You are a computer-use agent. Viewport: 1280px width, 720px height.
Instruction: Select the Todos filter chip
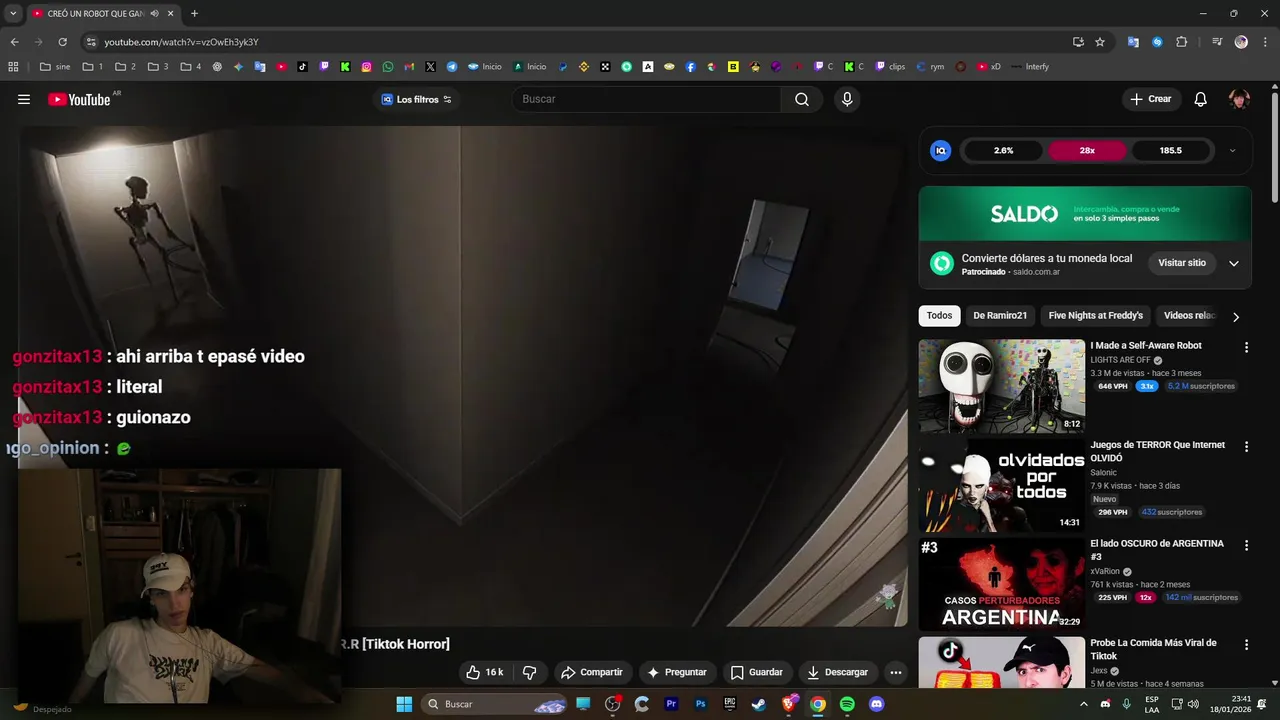tap(939, 316)
